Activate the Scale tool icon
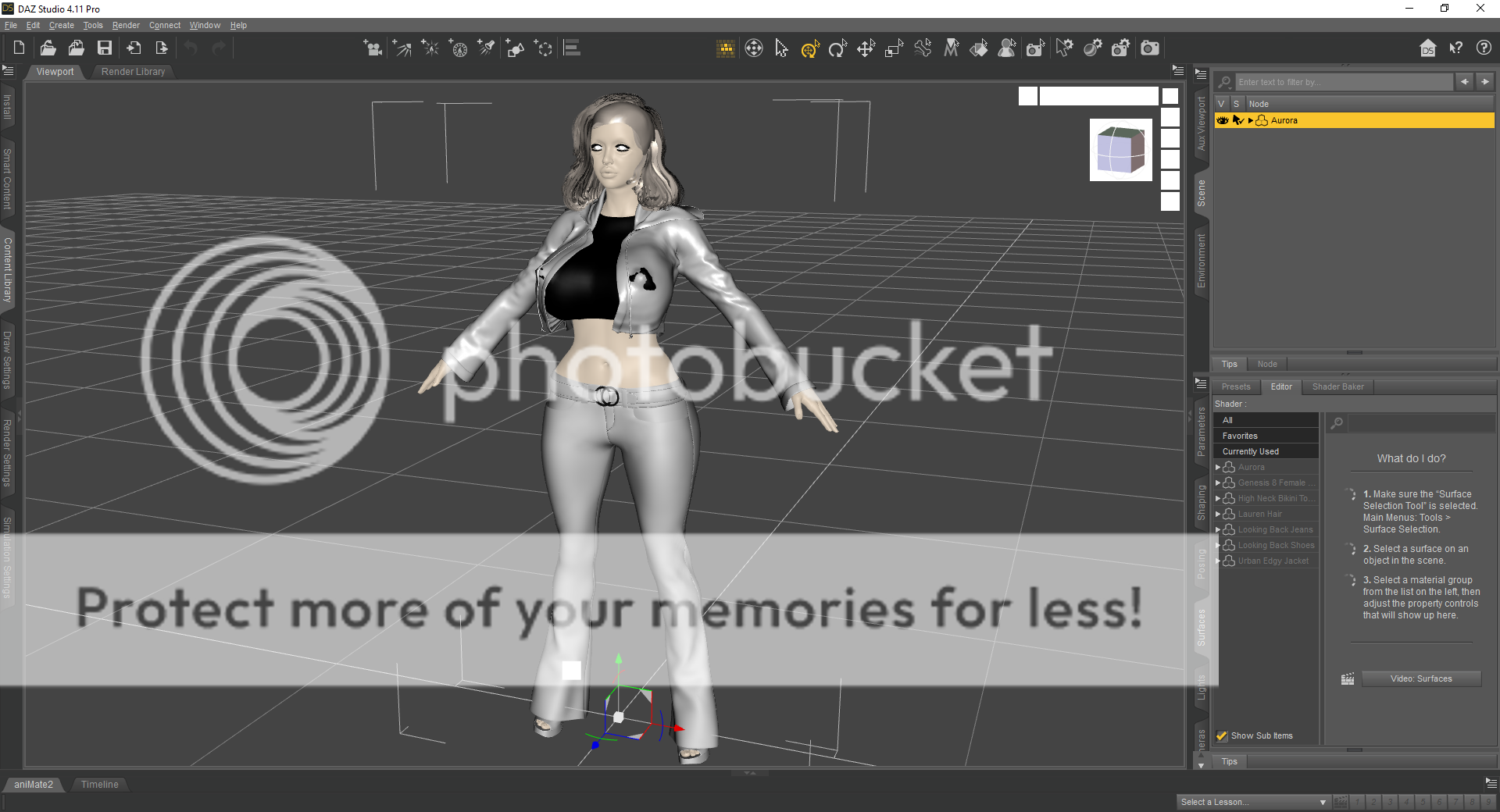Screen dimensions: 1500x812 pos(894,49)
